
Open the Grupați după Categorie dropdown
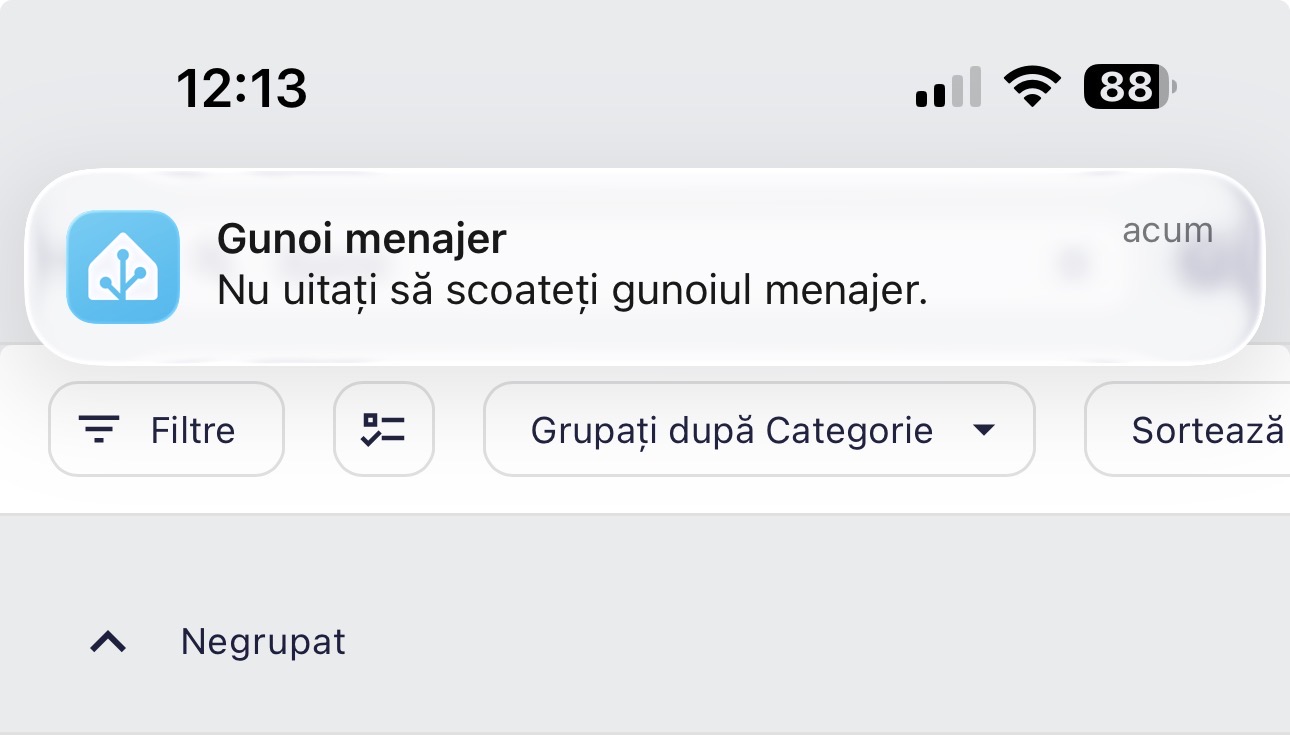pos(760,429)
